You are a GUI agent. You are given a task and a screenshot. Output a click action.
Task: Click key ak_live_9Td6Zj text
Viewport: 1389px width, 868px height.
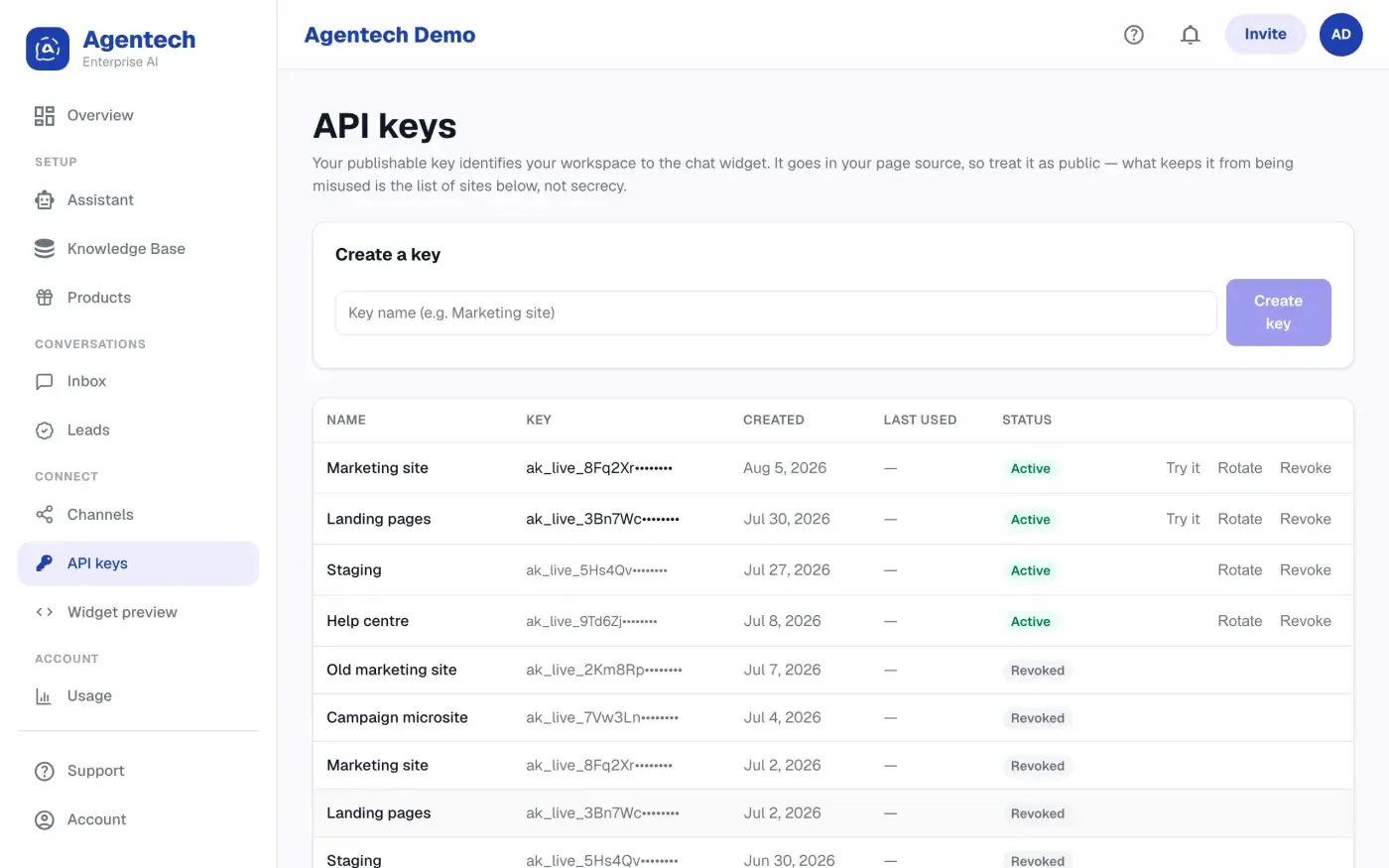click(591, 621)
